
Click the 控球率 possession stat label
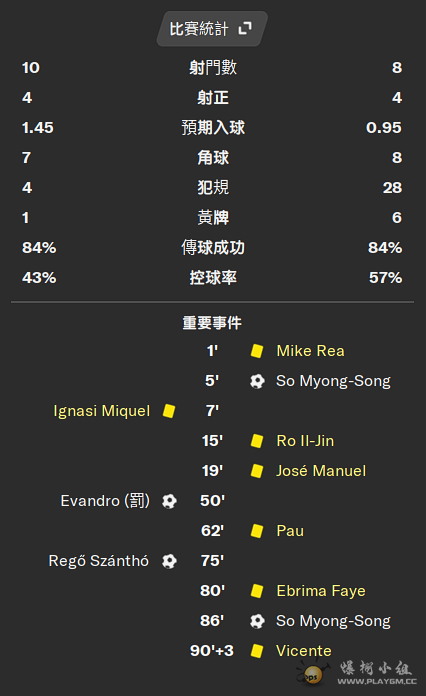(x=213, y=278)
